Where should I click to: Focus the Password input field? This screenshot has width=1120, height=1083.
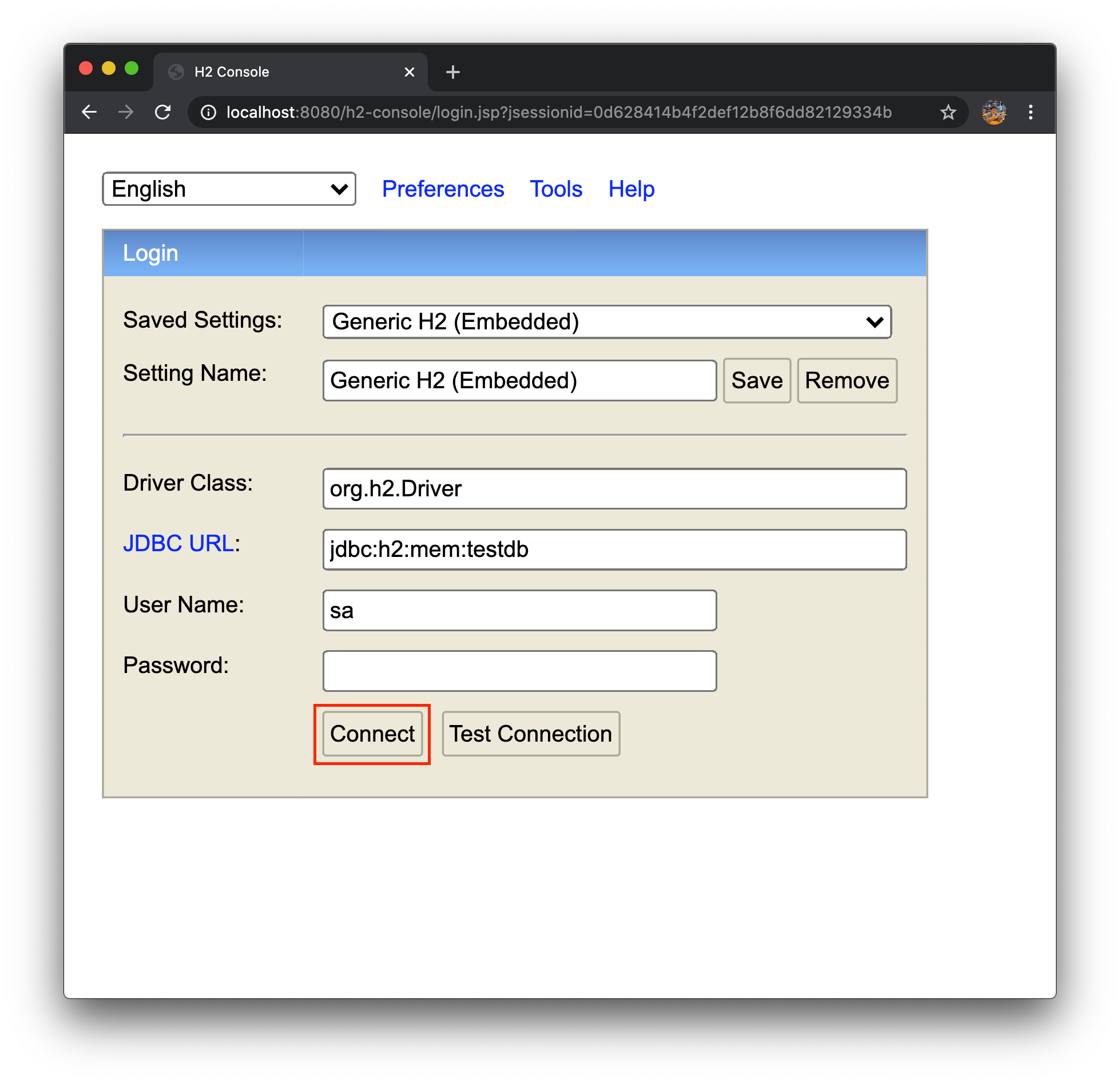(519, 671)
